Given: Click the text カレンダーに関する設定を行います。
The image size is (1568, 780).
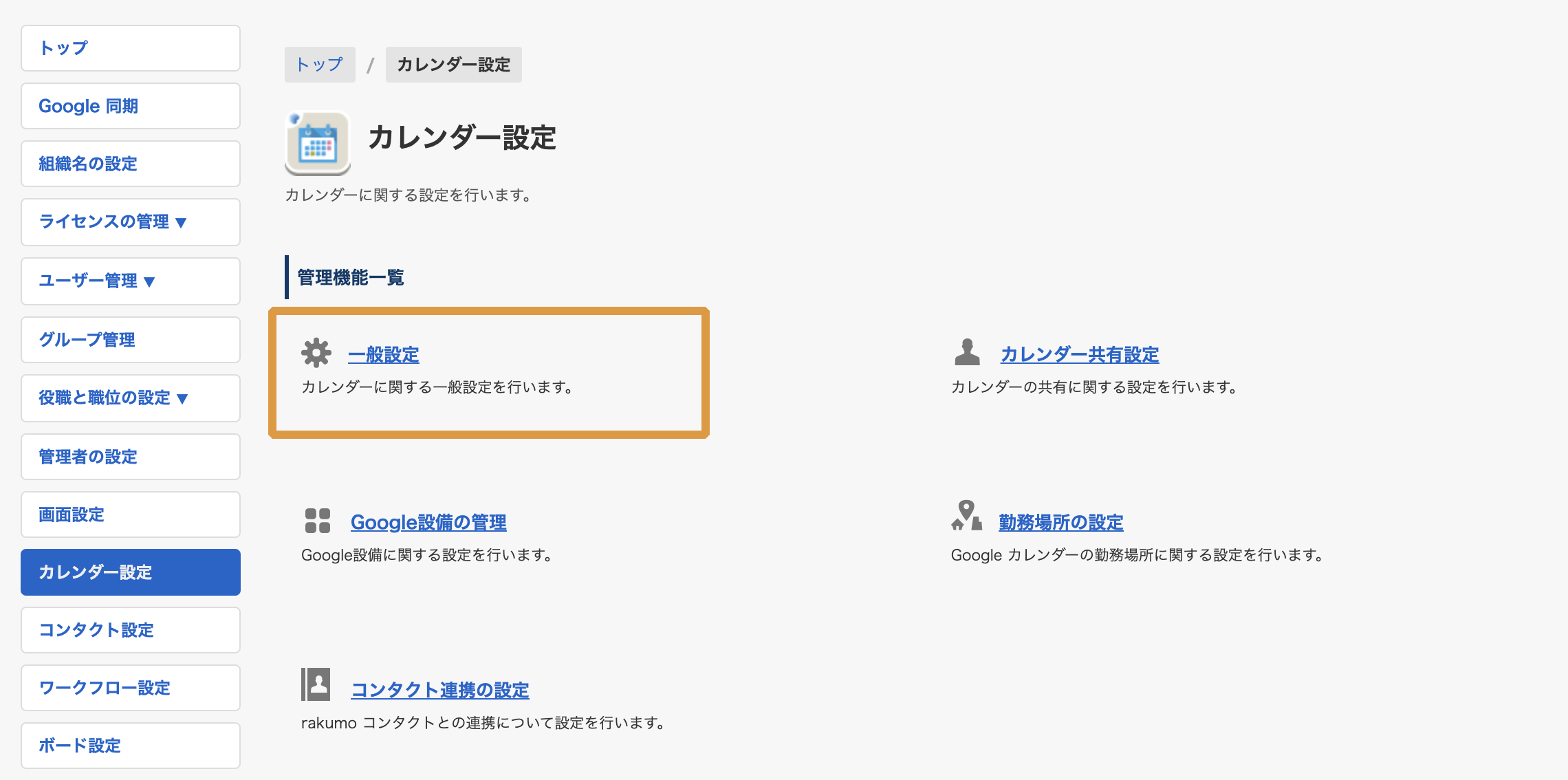Looking at the screenshot, I should 409,195.
